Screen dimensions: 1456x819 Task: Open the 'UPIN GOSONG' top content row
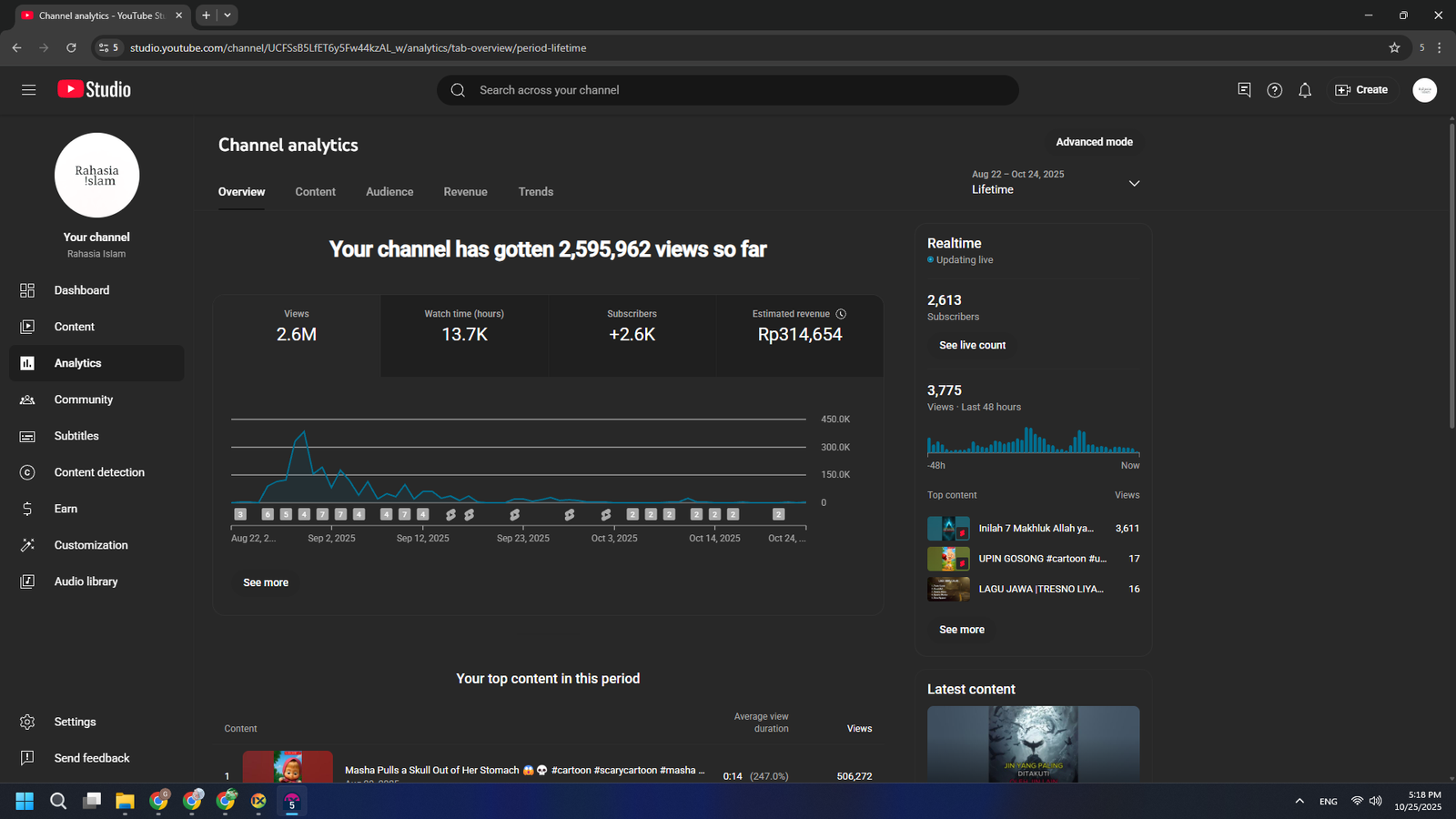pyautogui.click(x=1033, y=559)
